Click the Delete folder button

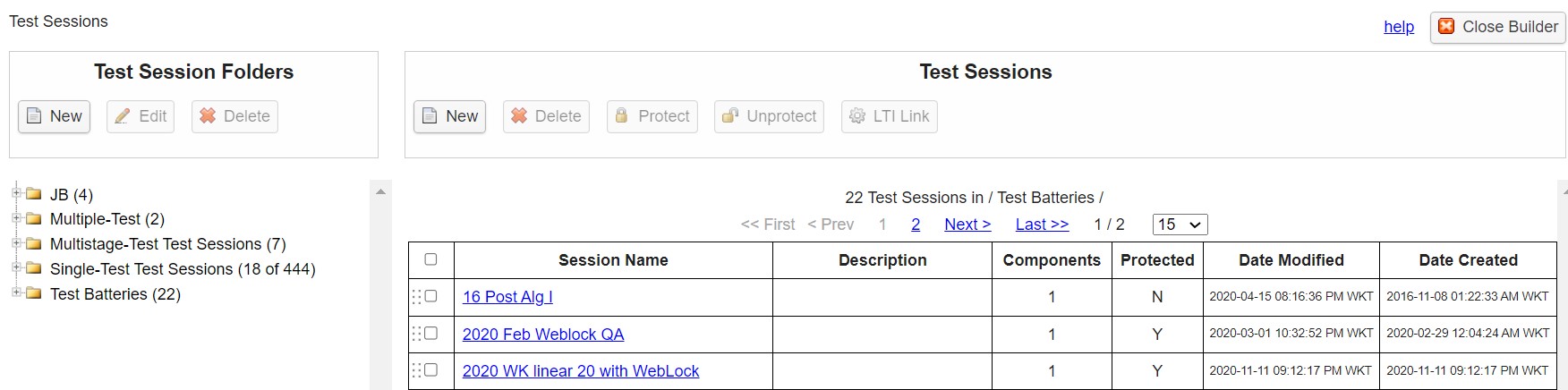[x=234, y=116]
